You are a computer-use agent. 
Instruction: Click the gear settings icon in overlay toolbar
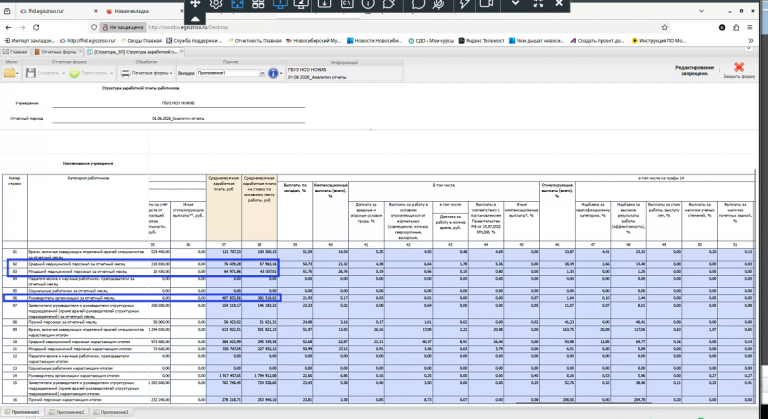tap(216, 4)
